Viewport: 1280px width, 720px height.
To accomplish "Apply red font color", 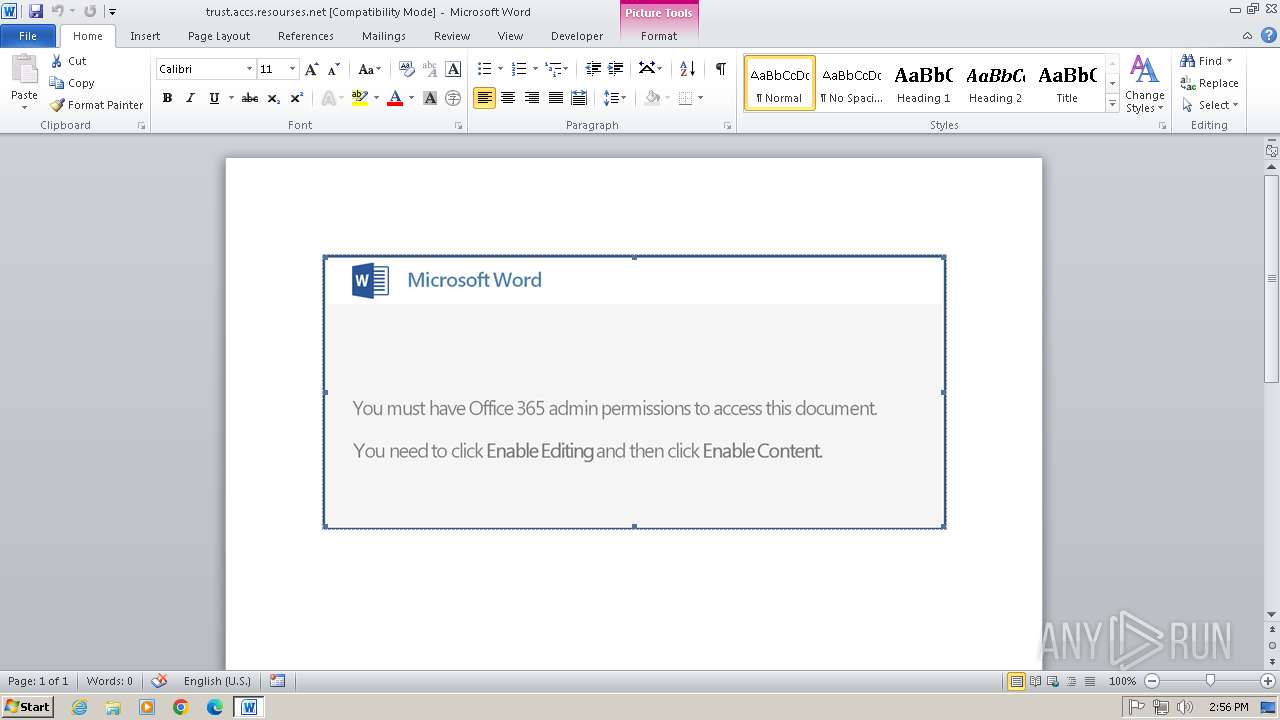I will (395, 98).
